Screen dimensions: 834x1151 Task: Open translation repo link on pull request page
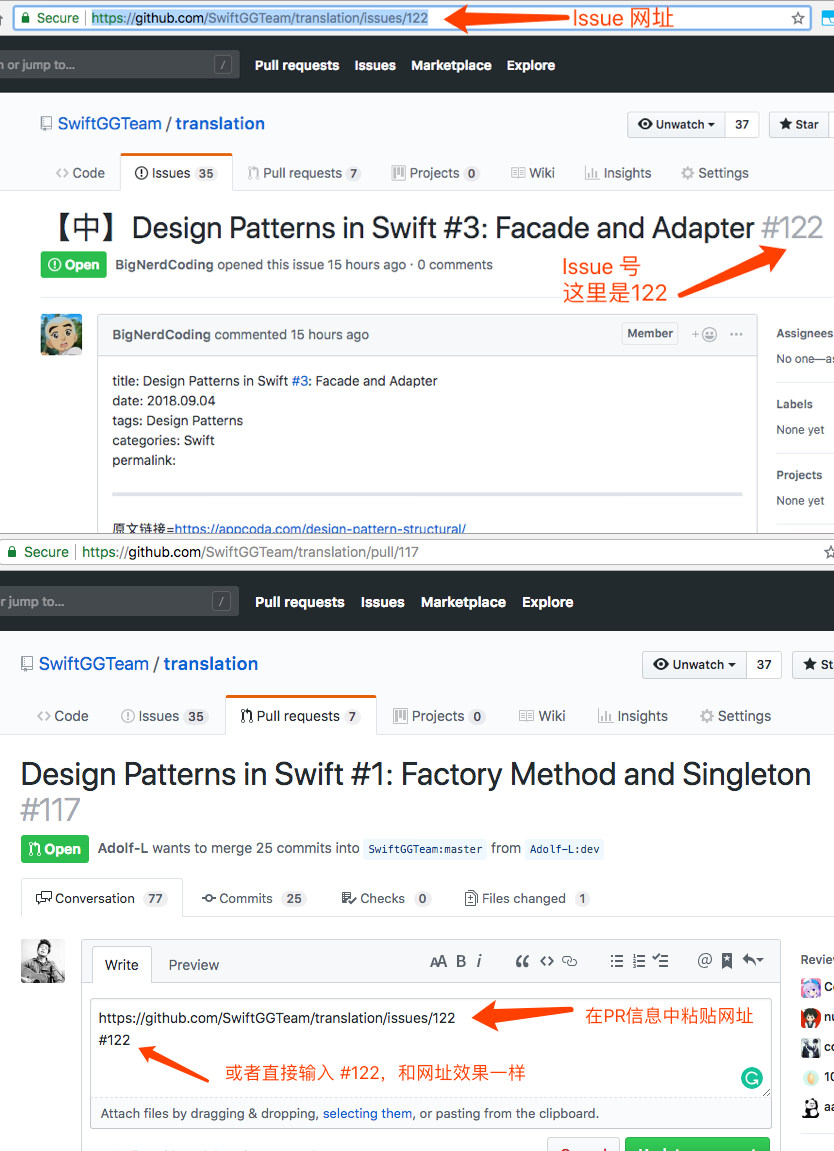(x=211, y=664)
